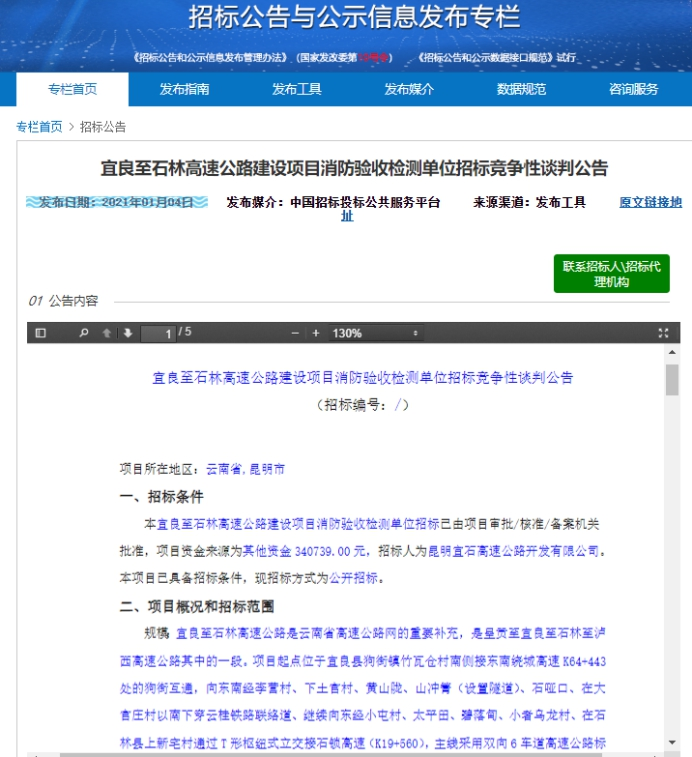
Task: Click 专栏首页 breadcrumb link
Action: pos(39,127)
